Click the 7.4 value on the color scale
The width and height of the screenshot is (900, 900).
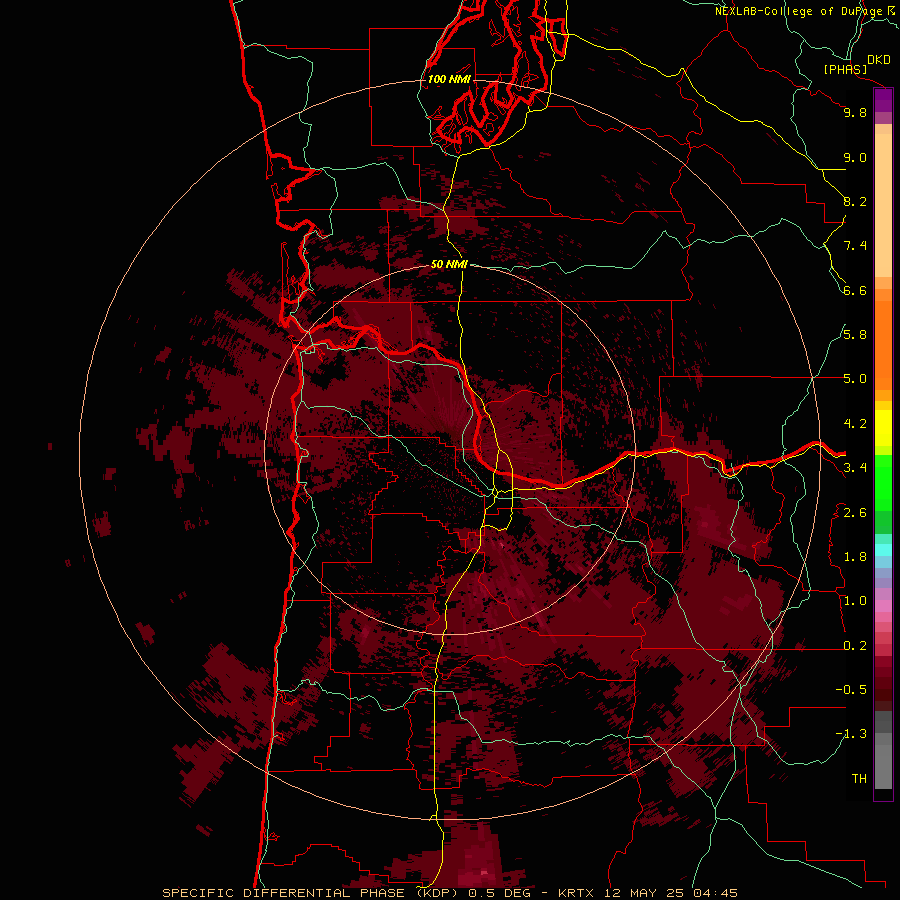pyautogui.click(x=855, y=246)
